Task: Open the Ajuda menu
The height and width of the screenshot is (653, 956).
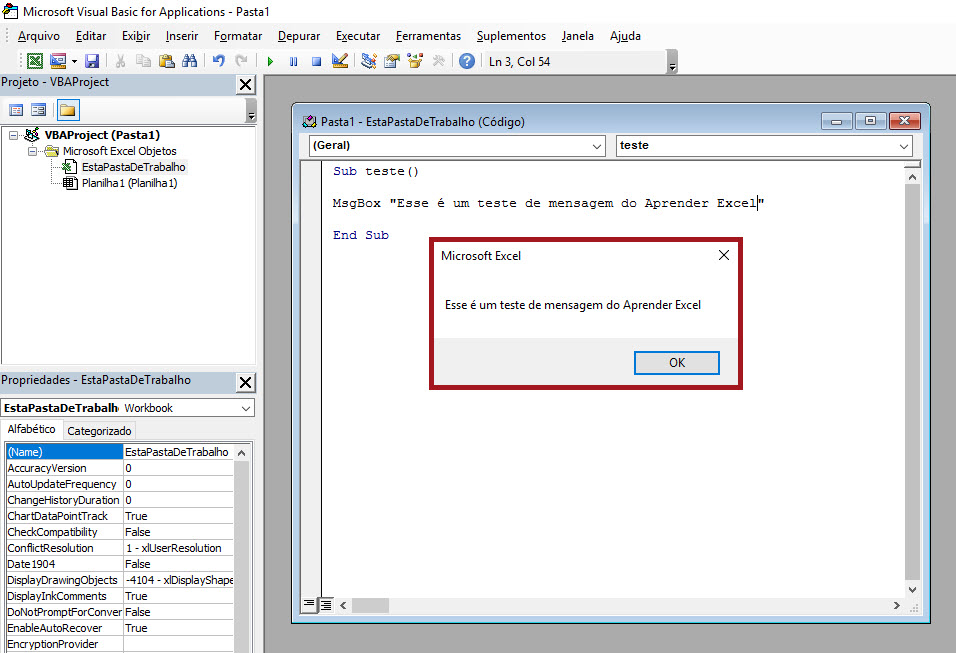Action: [x=625, y=36]
